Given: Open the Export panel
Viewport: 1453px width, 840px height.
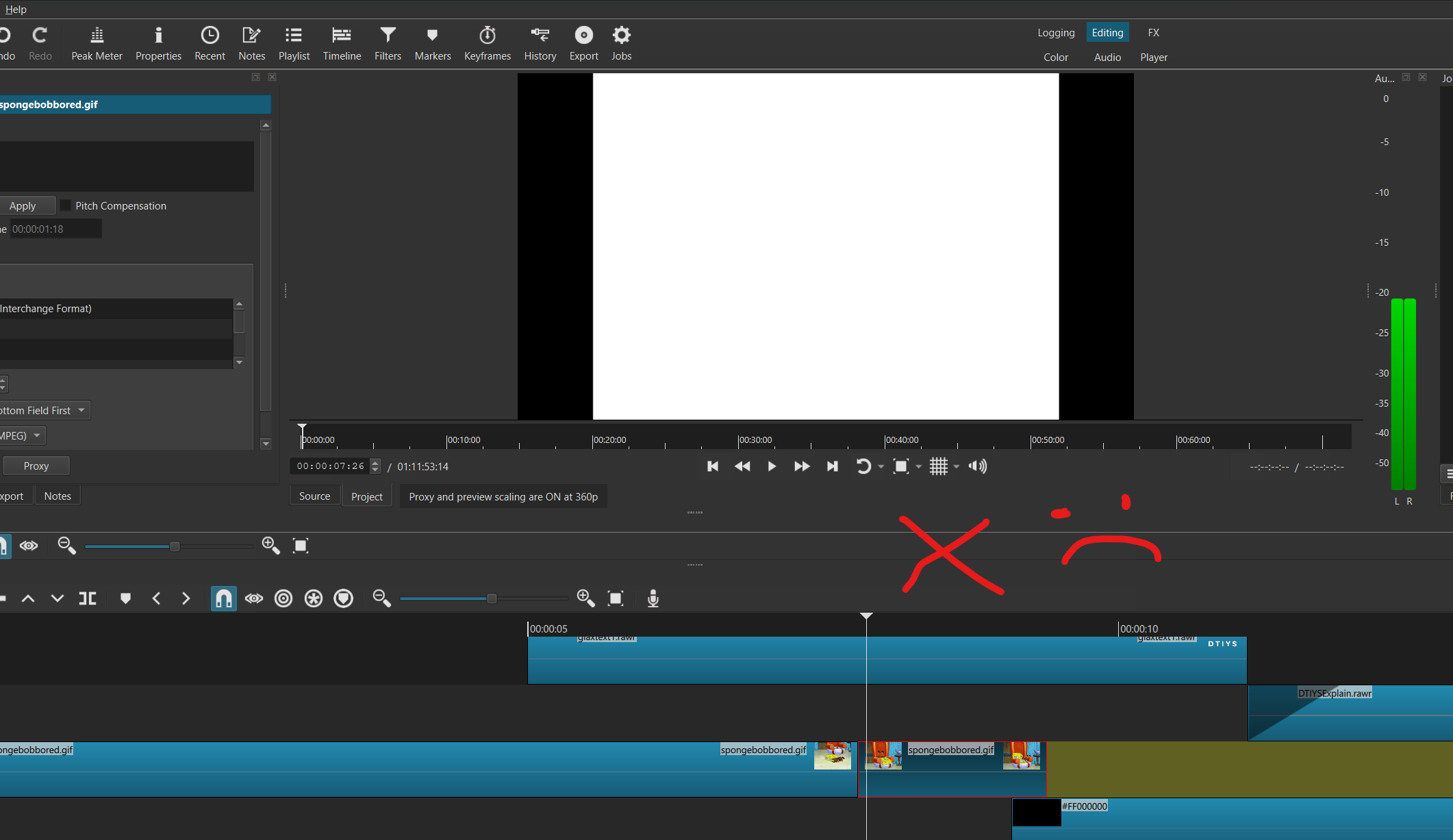Looking at the screenshot, I should 583,42.
